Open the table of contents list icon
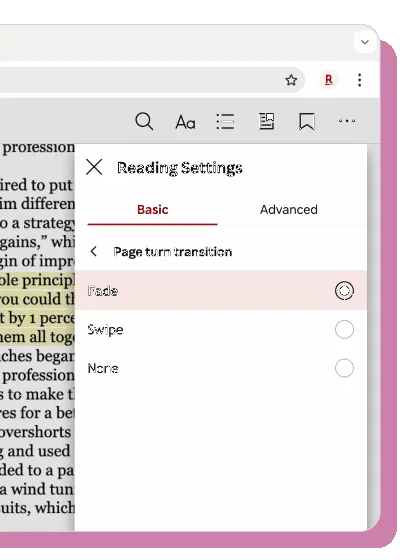 (x=225, y=121)
